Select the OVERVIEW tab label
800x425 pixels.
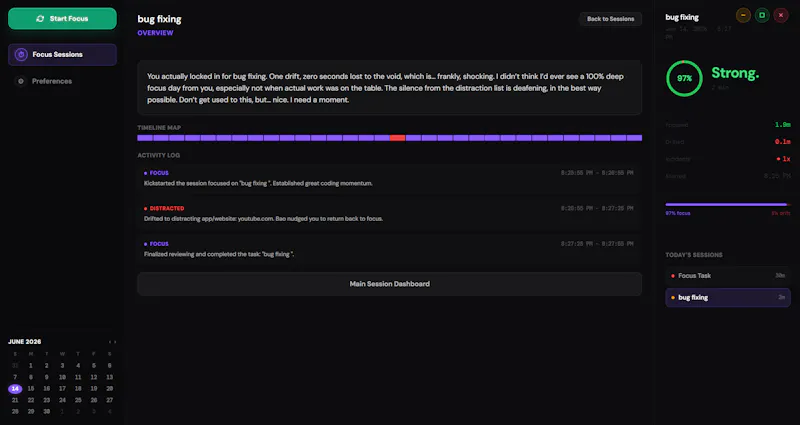tap(155, 33)
